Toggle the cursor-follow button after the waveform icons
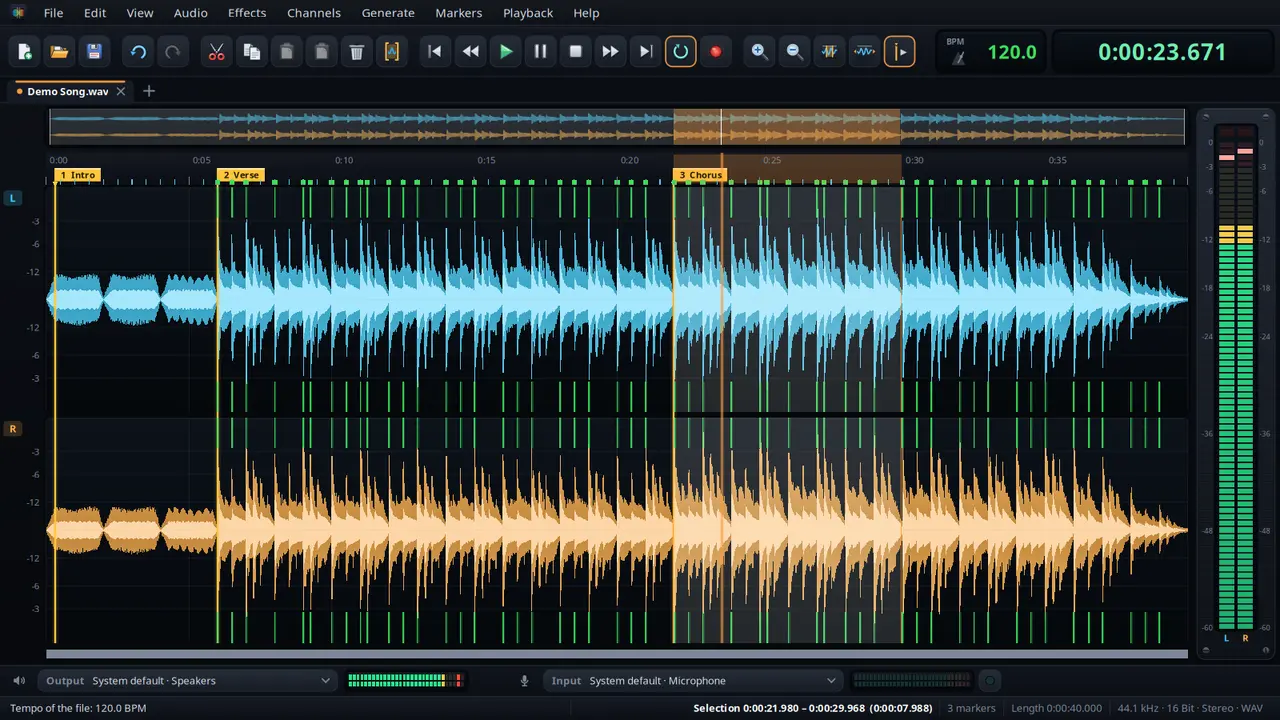This screenshot has height=720, width=1280. [899, 52]
